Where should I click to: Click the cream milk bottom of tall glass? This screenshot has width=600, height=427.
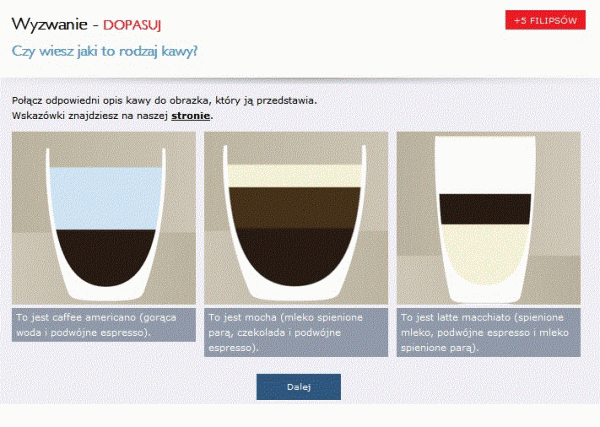pos(485,254)
